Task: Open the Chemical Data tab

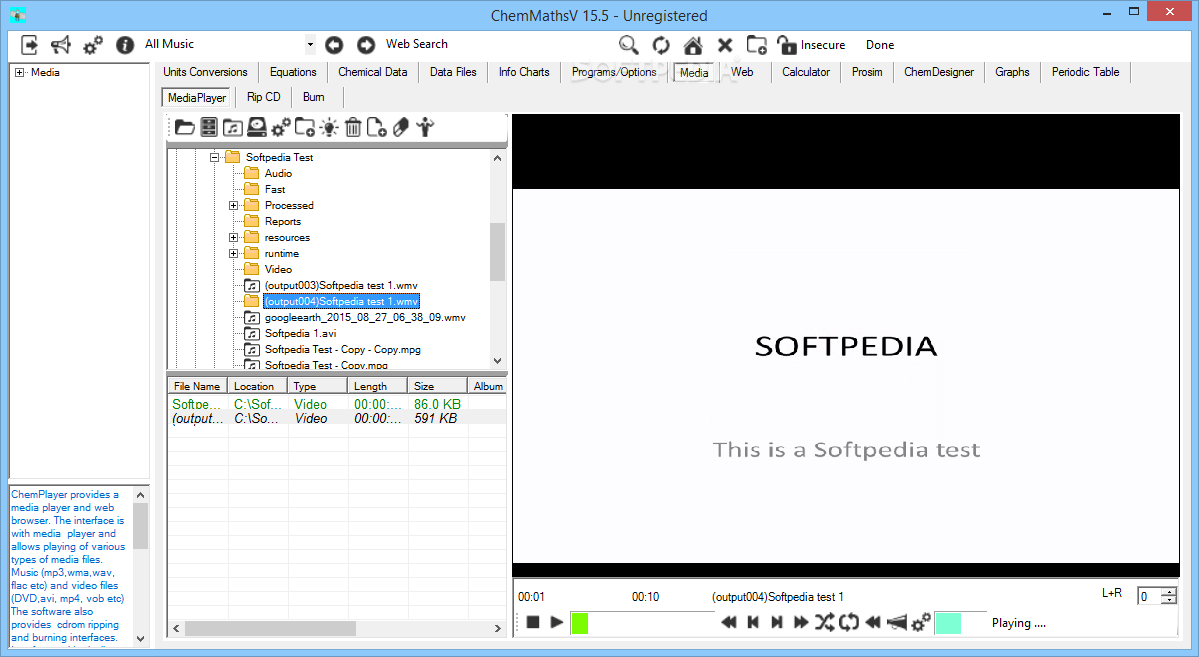Action: [x=372, y=72]
